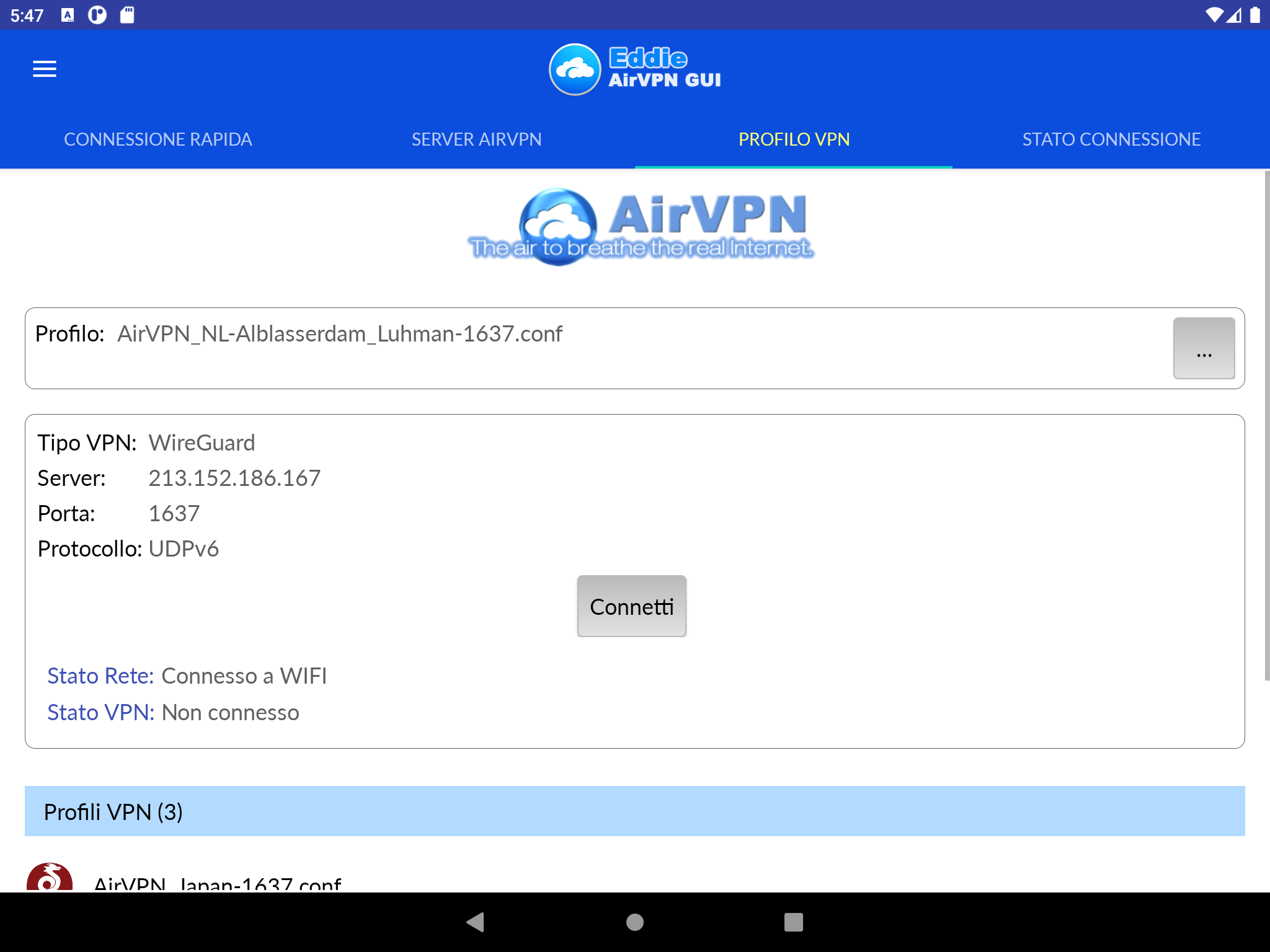The height and width of the screenshot is (952, 1270).
Task: Click the AirVPN banner logo image
Action: (641, 226)
